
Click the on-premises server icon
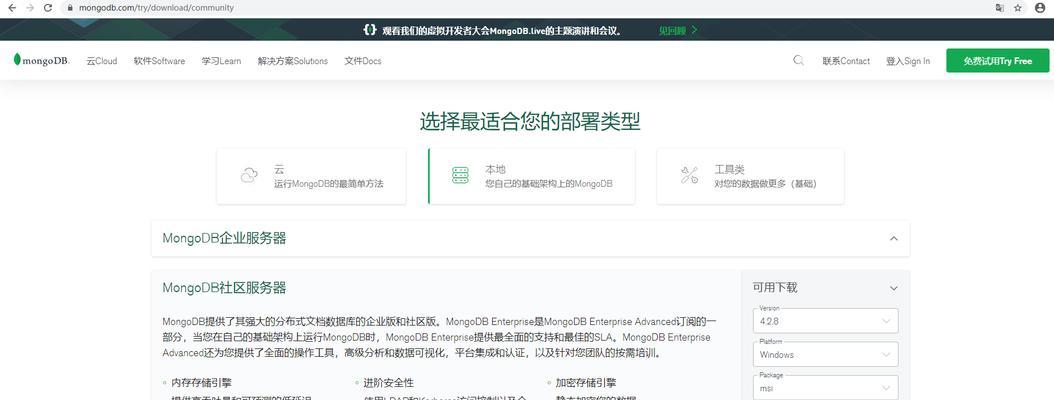[x=460, y=175]
